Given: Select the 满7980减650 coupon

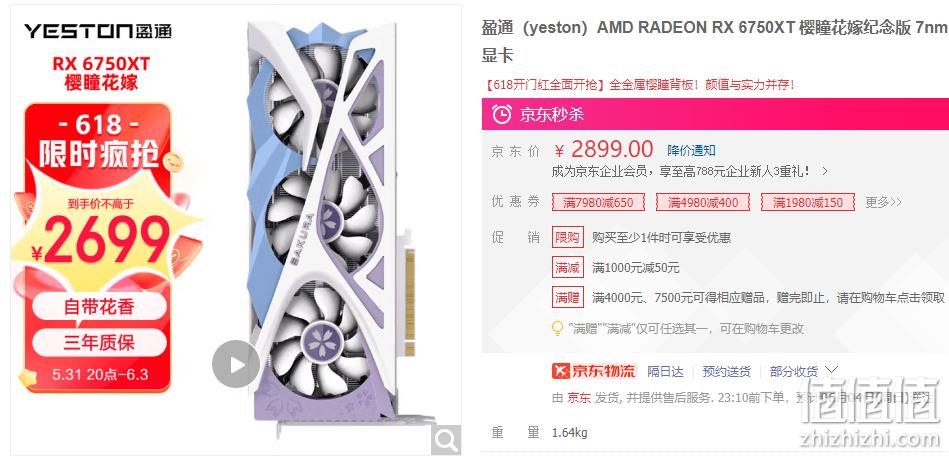Looking at the screenshot, I should (598, 202).
